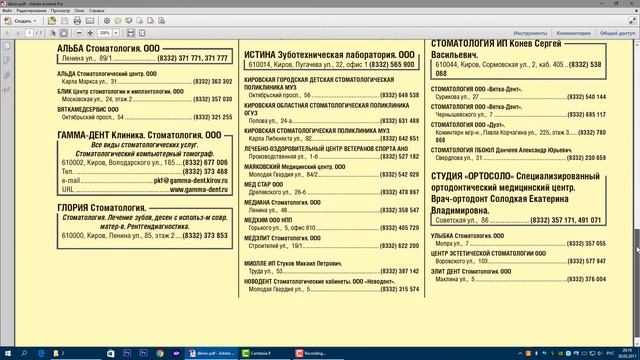Choose the Select tool cursor icon
Screen dimensions: 640x360
(x=53, y=33)
